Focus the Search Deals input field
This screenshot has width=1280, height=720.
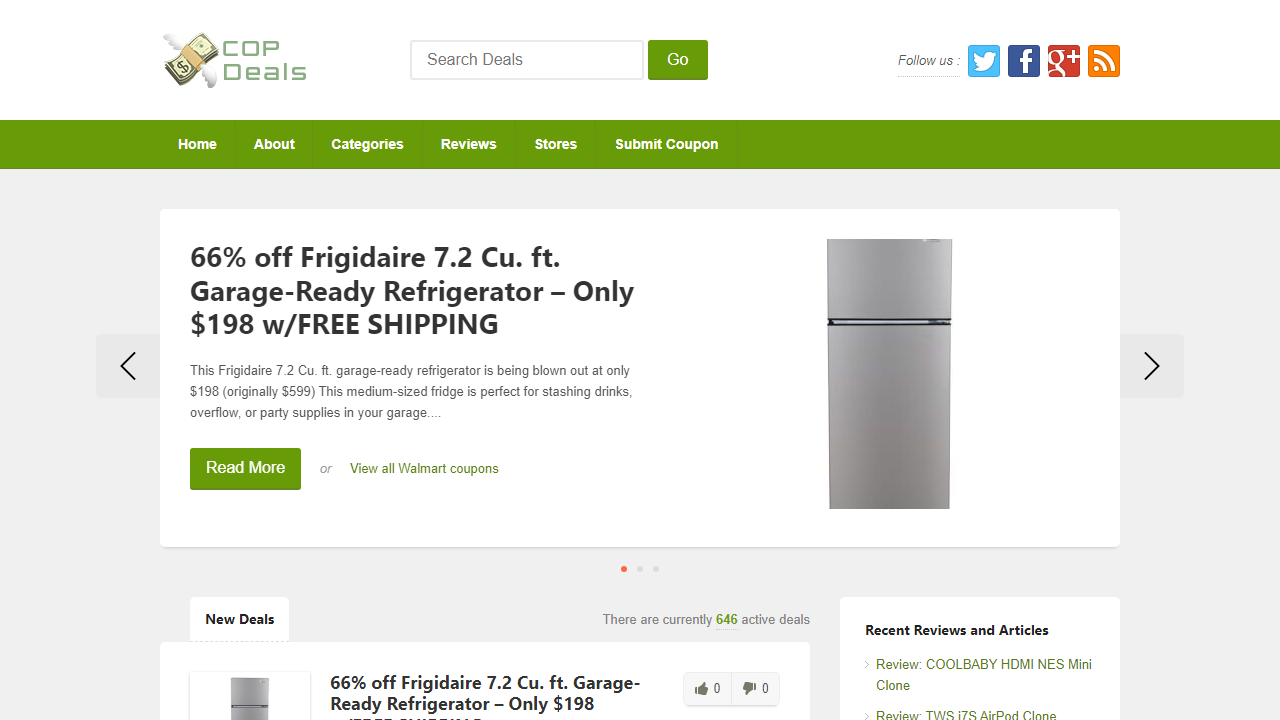point(527,60)
